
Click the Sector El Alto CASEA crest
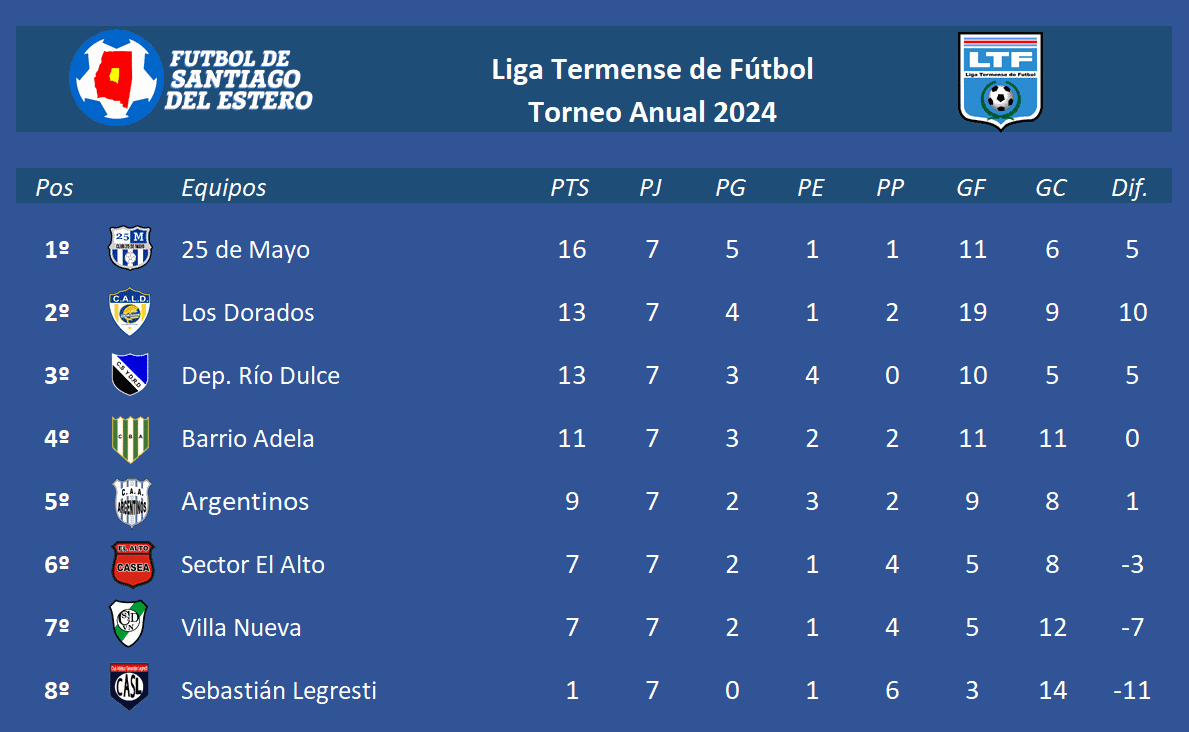point(133,564)
